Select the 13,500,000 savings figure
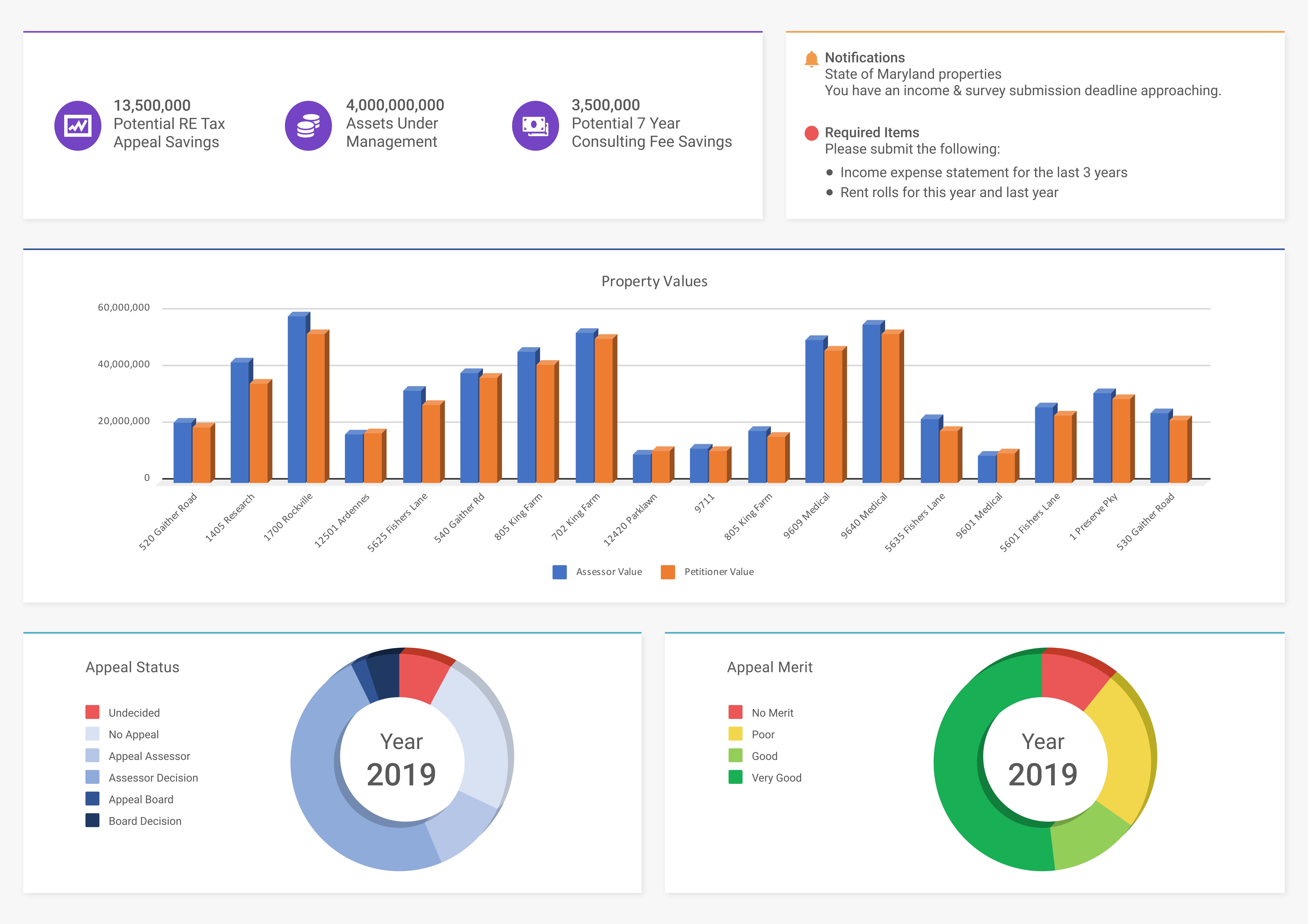Image resolution: width=1308 pixels, height=924 pixels. pyautogui.click(x=152, y=105)
